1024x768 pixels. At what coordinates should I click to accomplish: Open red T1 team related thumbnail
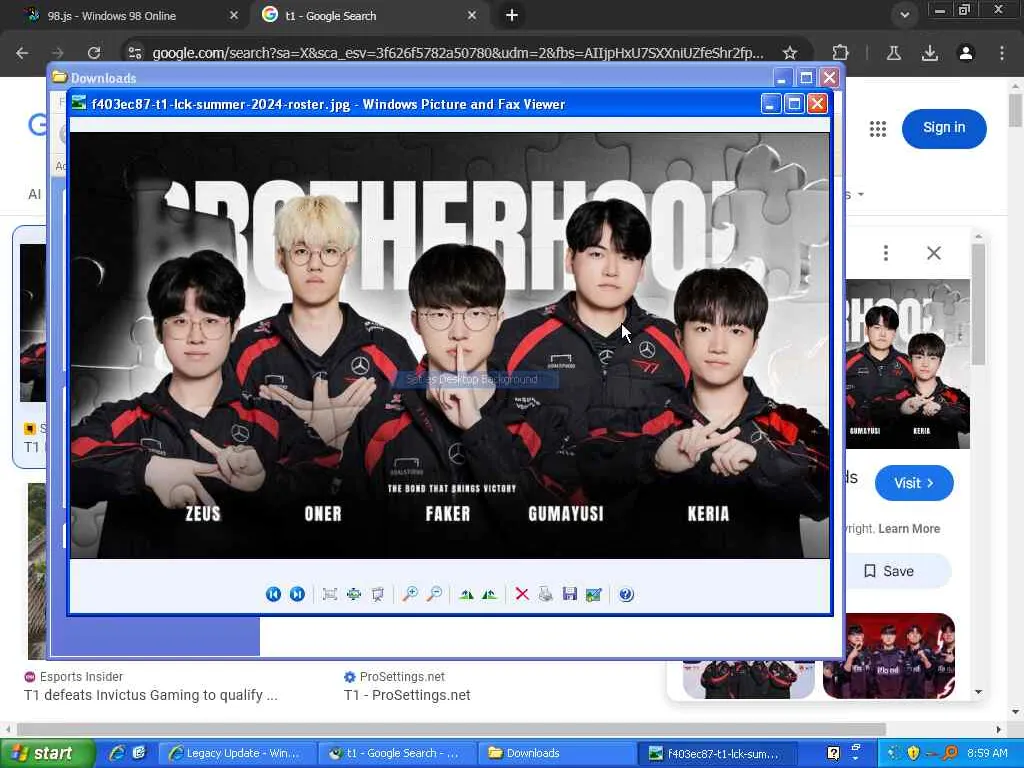tap(889, 655)
